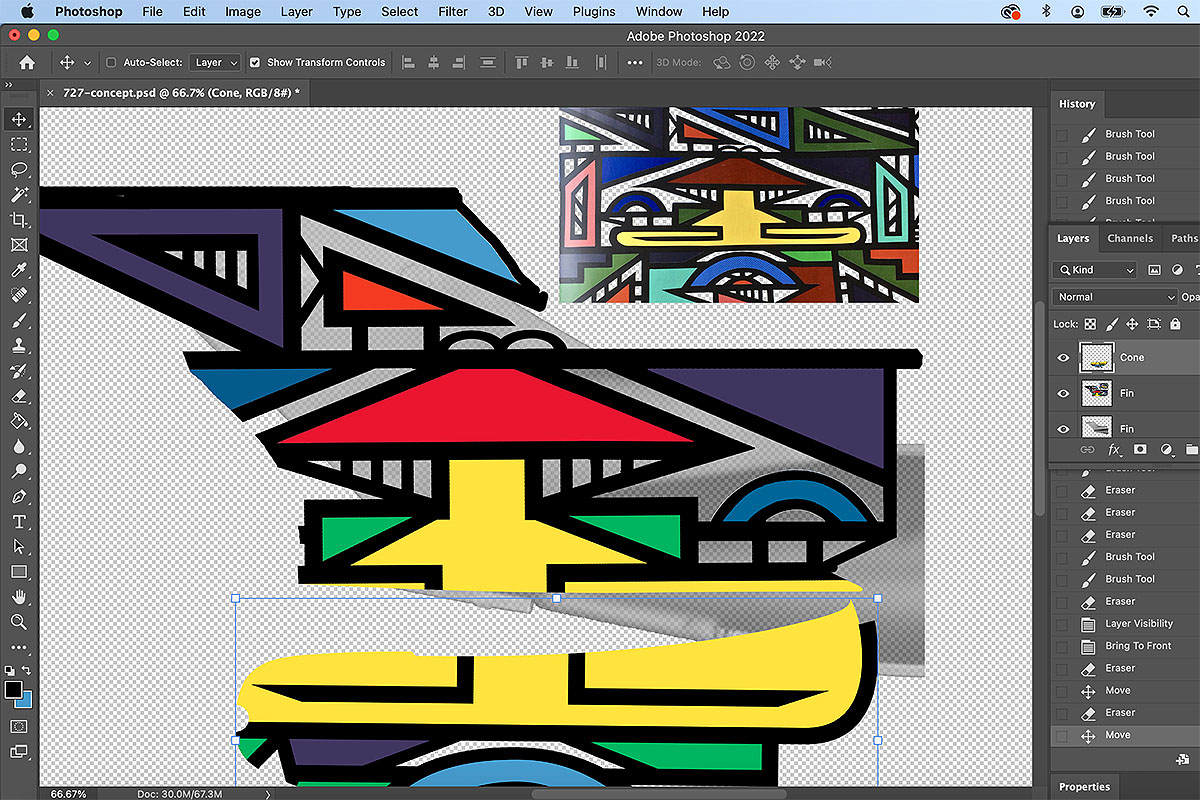1200x800 pixels.
Task: Choose the Horizontal Type tool
Action: click(19, 522)
